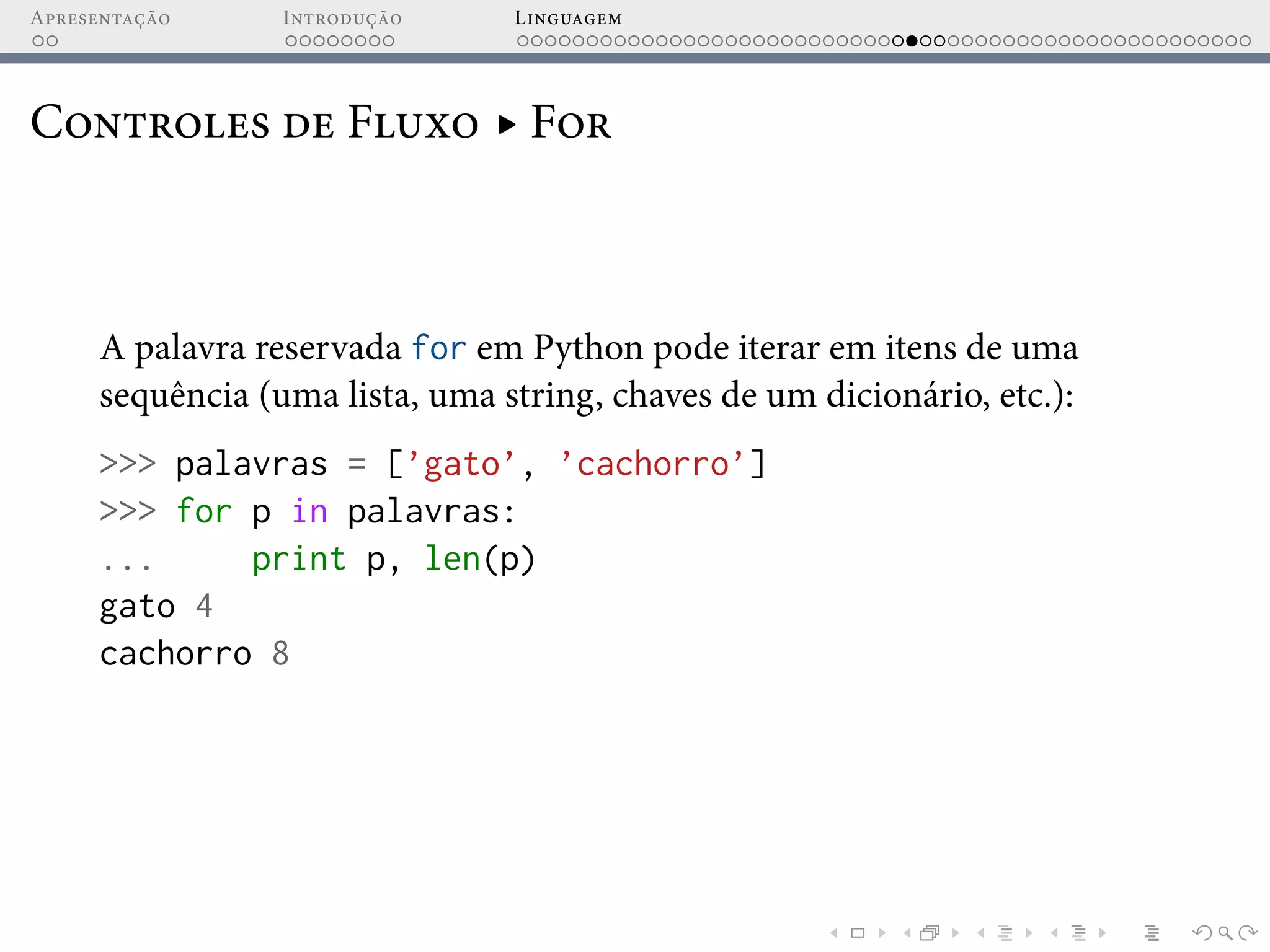Screen dimensions: 1270x952
Task: Click the go-forward curved arrow icon
Action: [1248, 933]
